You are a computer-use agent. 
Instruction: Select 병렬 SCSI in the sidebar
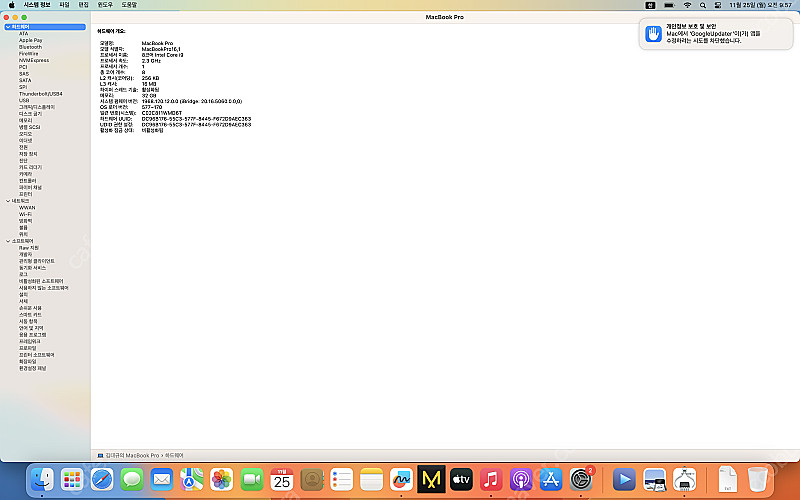click(30, 127)
